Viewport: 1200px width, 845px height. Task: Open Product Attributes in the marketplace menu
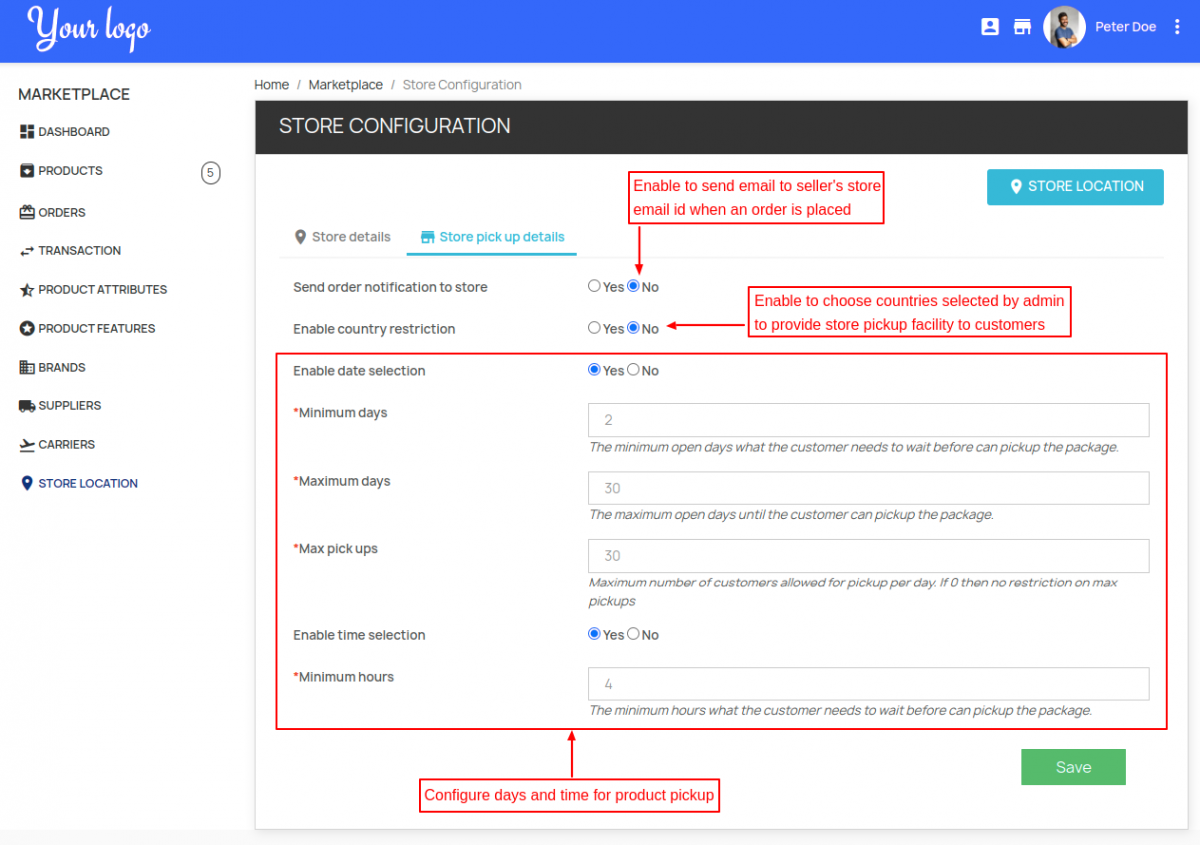pos(103,290)
